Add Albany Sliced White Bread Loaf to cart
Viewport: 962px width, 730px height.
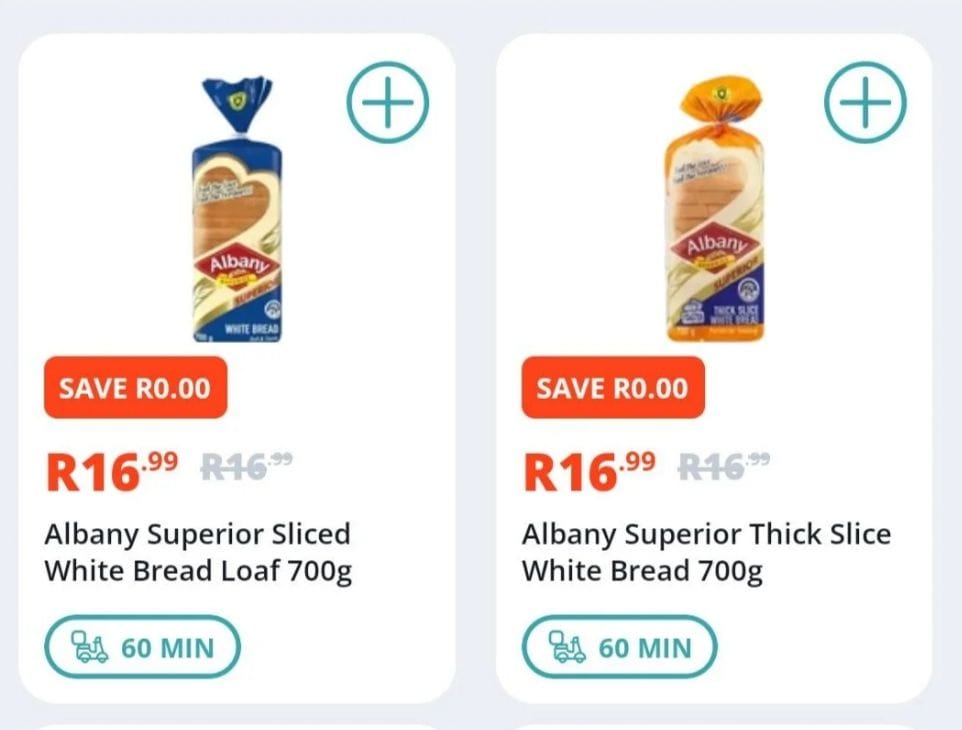pos(388,102)
